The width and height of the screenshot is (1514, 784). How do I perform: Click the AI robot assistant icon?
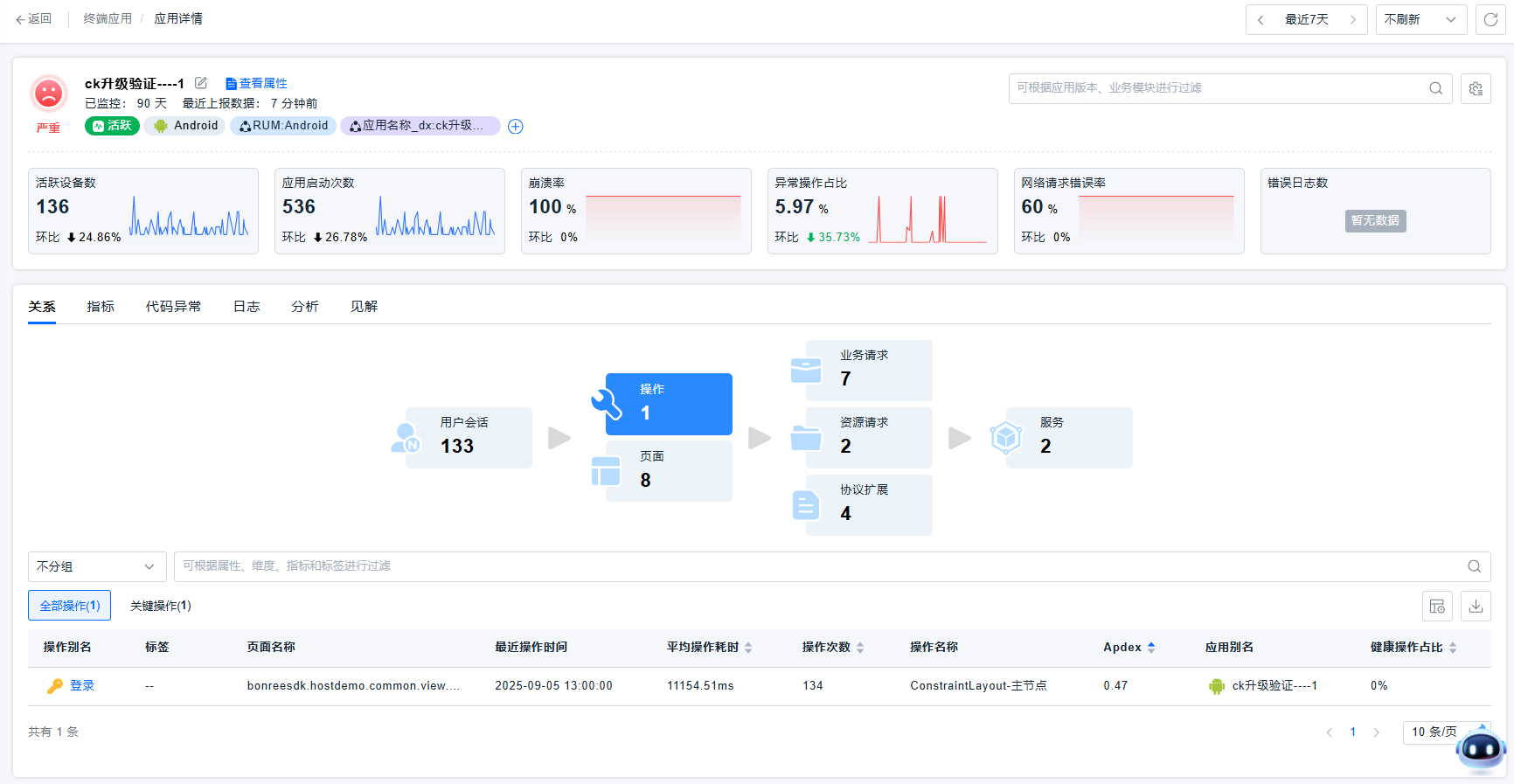coord(1481,749)
